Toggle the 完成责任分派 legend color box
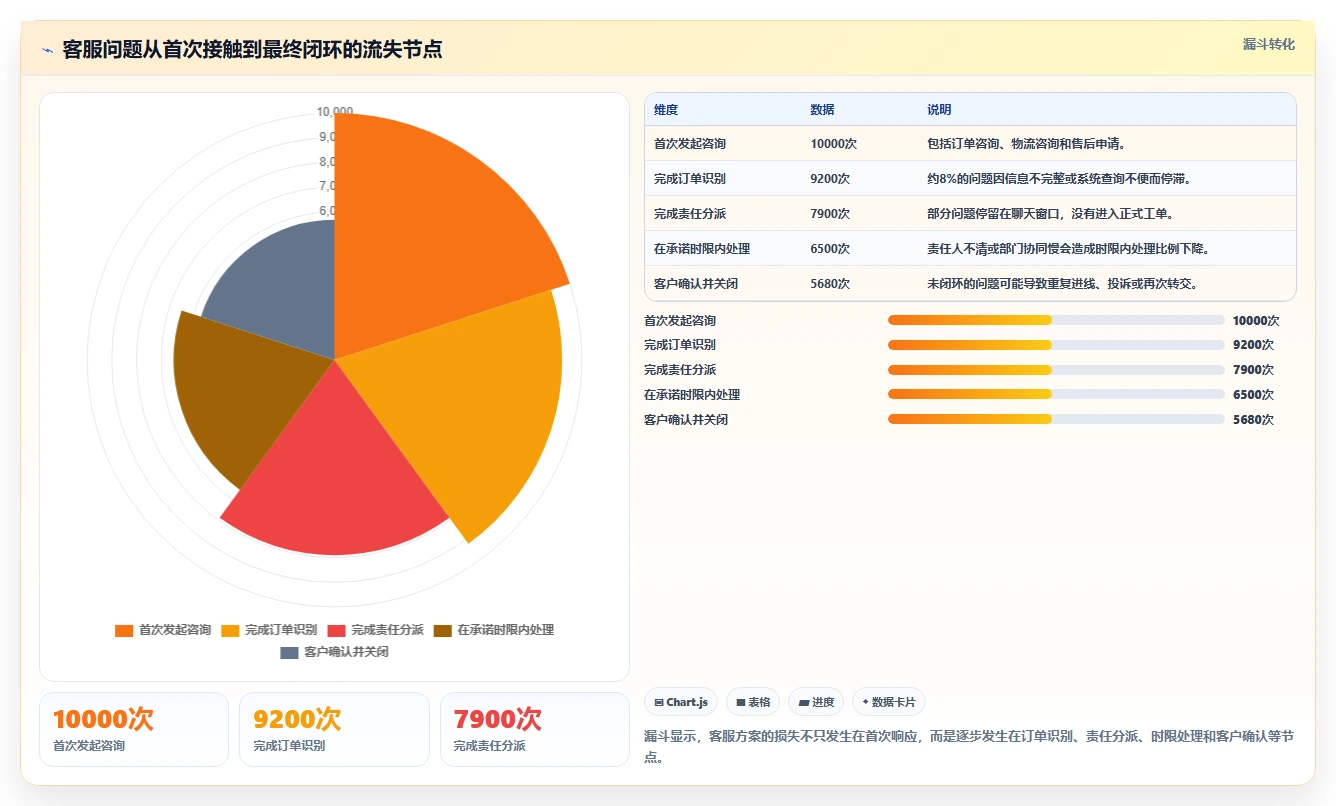Image resolution: width=1336 pixels, height=806 pixels. tap(336, 630)
